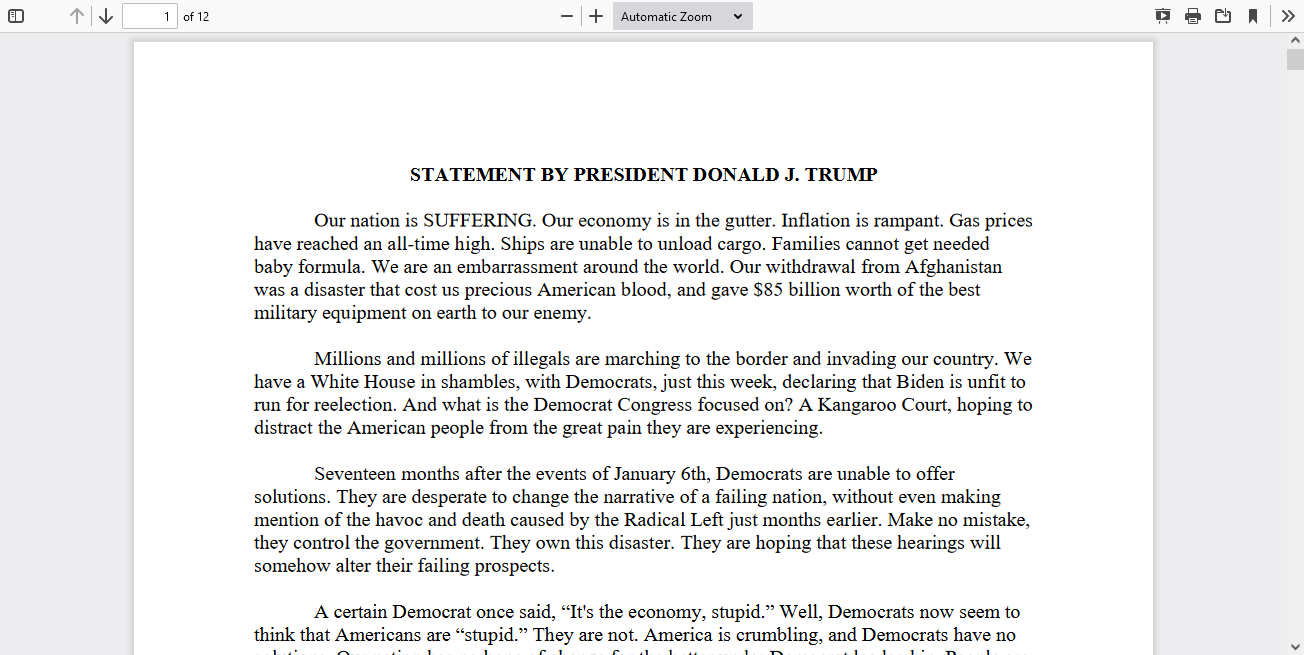Click "military equipment on earth to our enemy."
The width and height of the screenshot is (1304, 655).
pyautogui.click(x=423, y=313)
